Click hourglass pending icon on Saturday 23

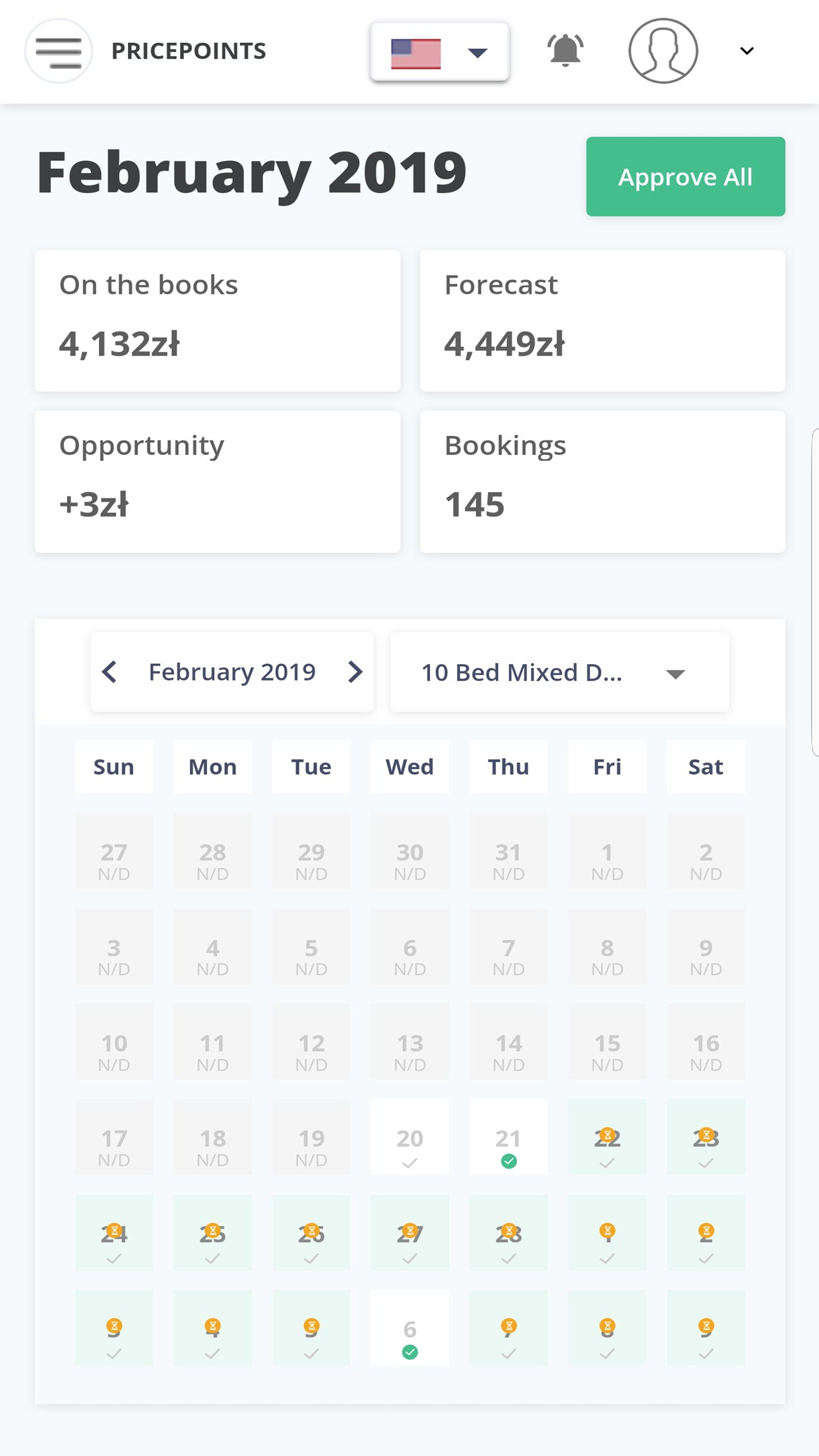coord(706,1135)
